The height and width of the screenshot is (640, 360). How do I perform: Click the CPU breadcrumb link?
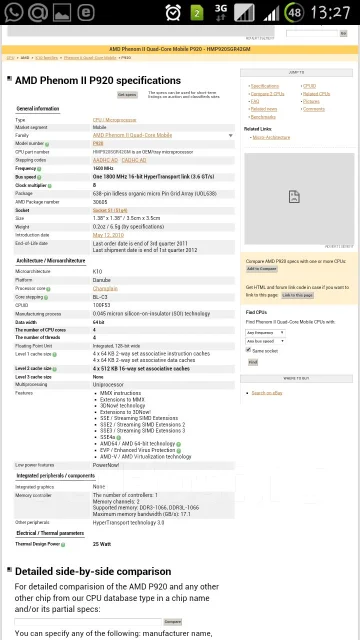click(10, 58)
